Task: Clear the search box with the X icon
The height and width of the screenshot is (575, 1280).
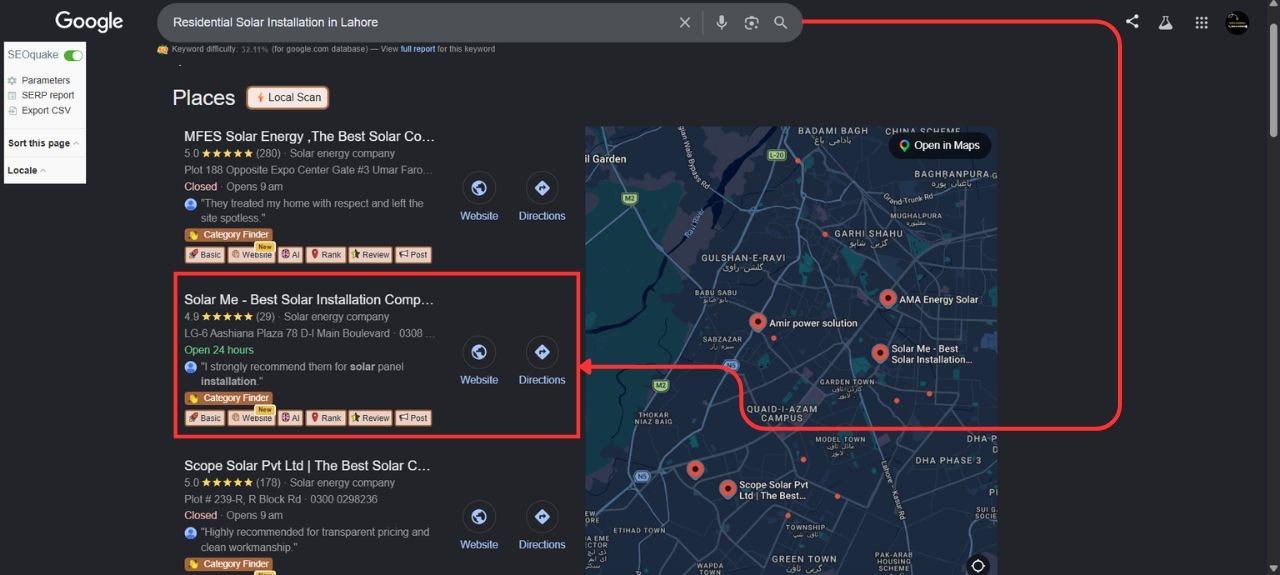Action: (x=685, y=22)
